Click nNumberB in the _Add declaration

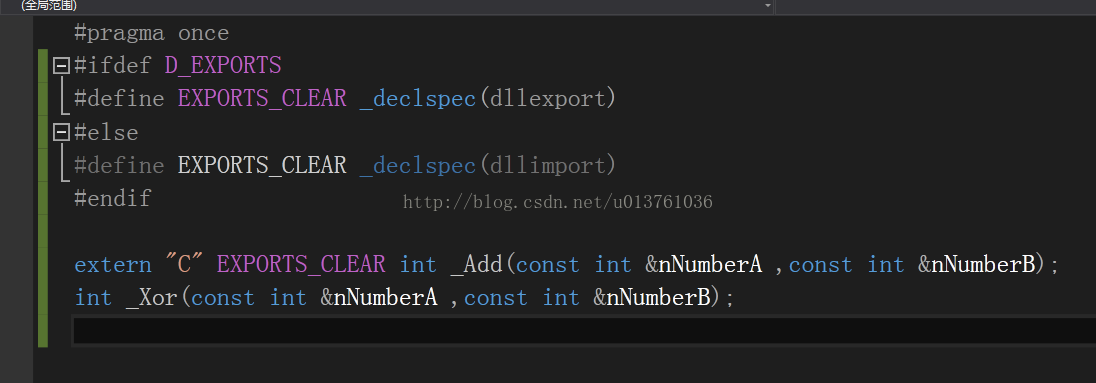(983, 265)
